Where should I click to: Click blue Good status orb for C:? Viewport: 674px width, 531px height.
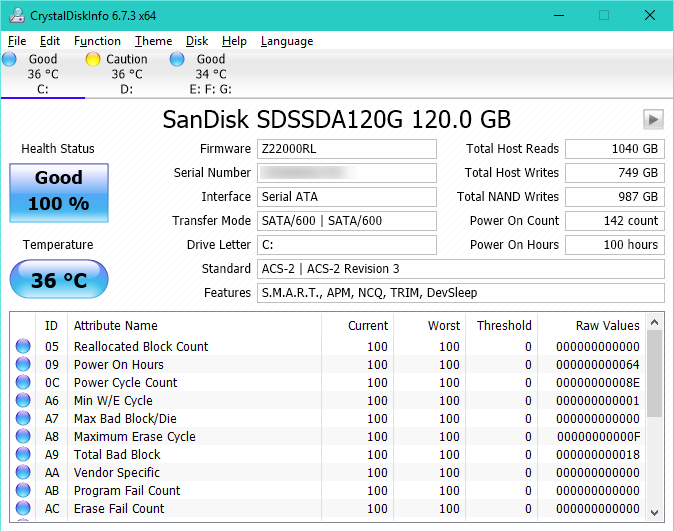(x=9, y=59)
